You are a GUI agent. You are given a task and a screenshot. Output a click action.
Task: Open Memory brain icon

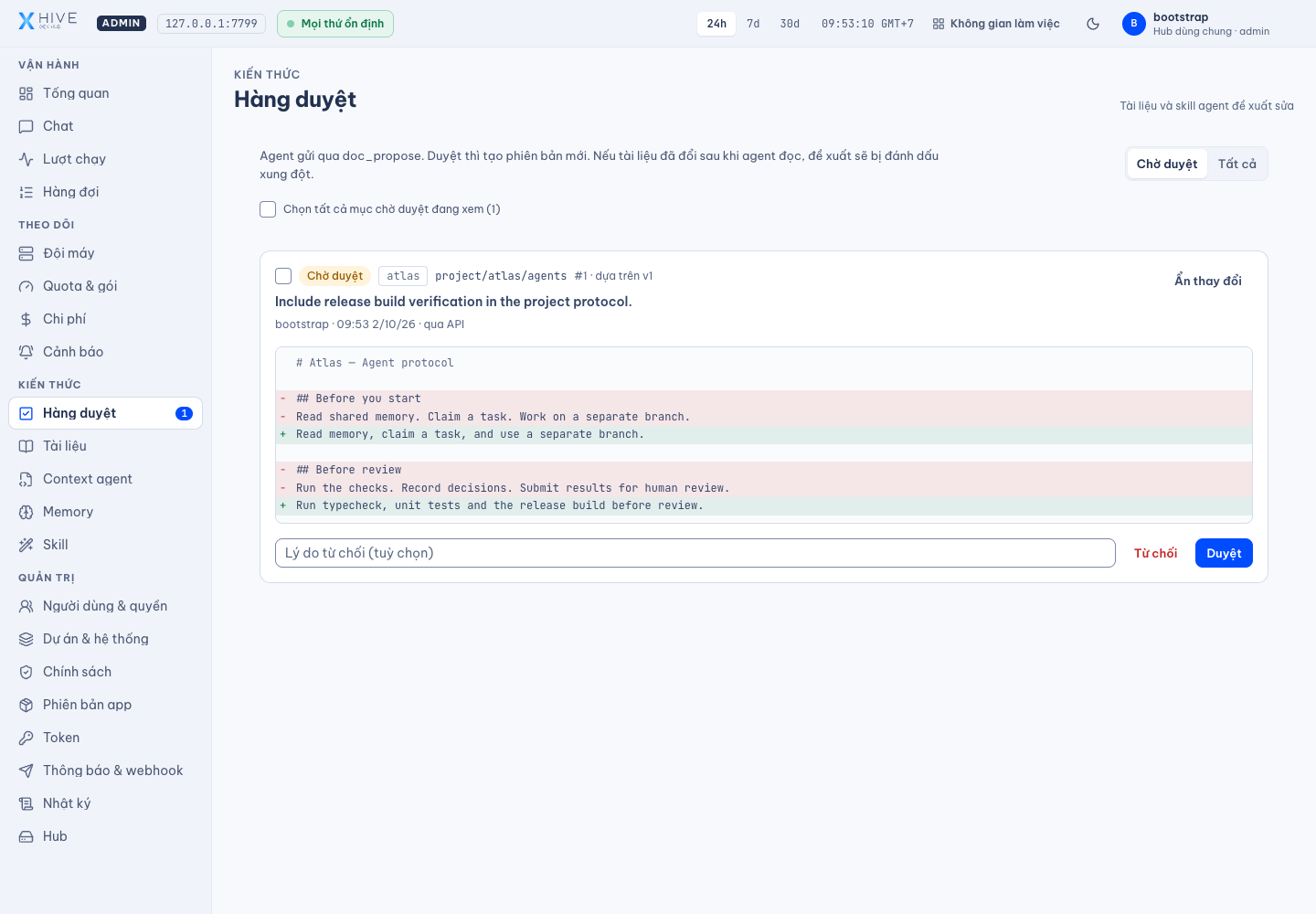[x=27, y=512]
